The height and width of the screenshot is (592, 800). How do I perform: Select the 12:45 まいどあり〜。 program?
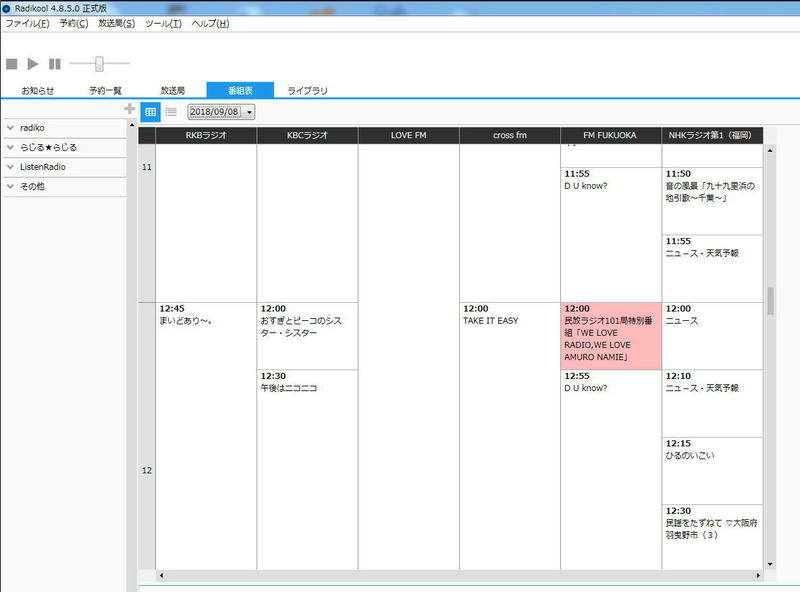pos(206,436)
